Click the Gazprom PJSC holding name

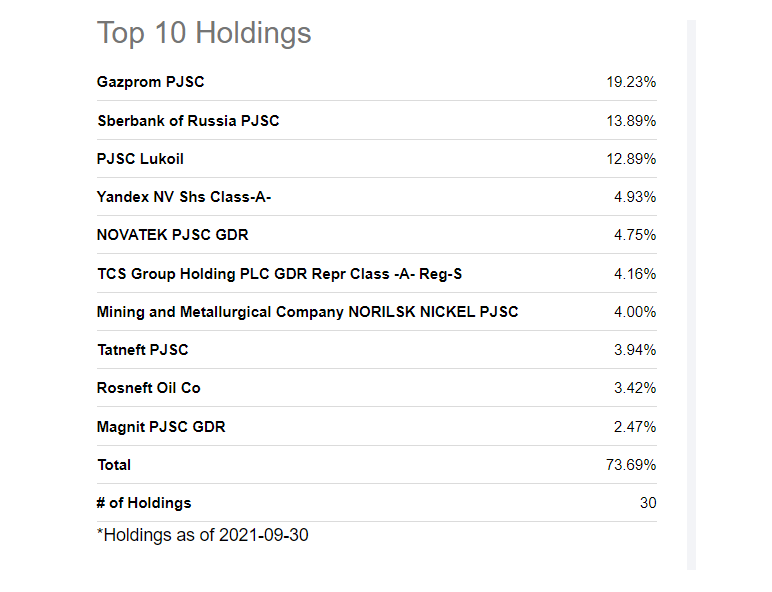tap(150, 82)
